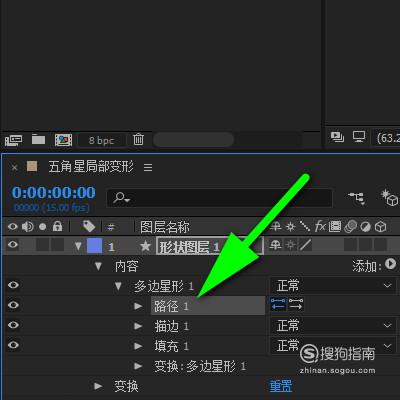400x400 pixels.
Task: Click the lock column header icon
Action: coord(57,226)
